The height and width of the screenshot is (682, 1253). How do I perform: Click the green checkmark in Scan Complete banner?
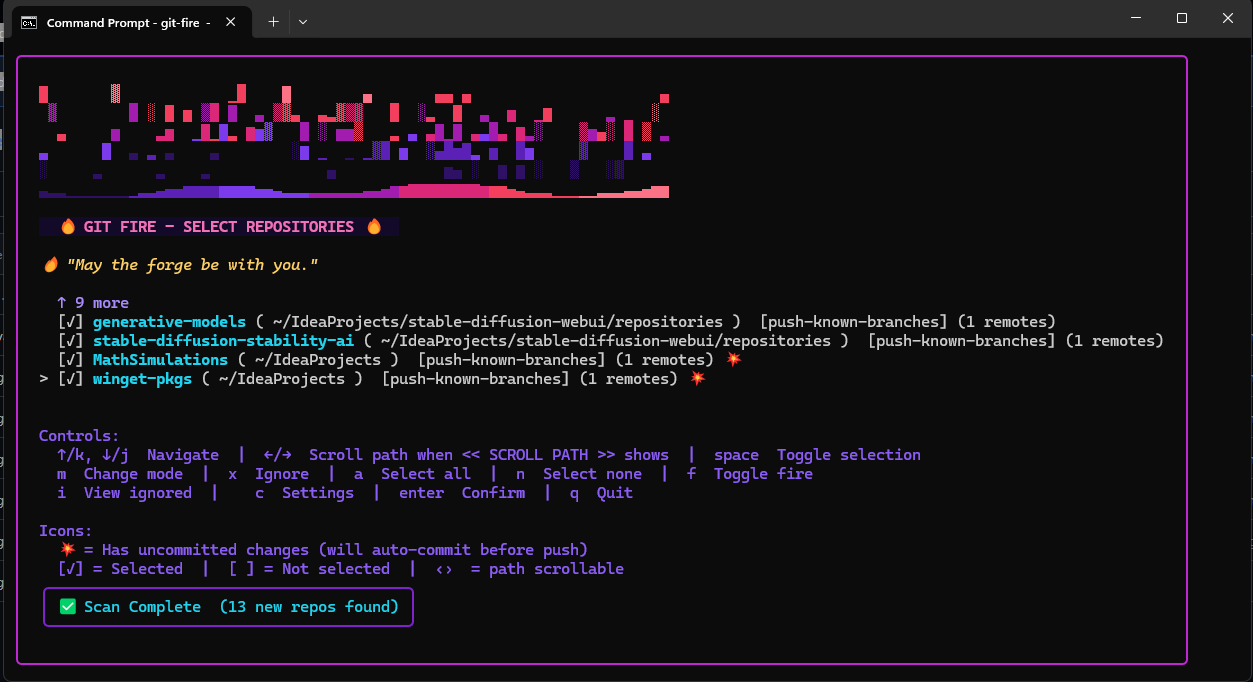(67, 606)
